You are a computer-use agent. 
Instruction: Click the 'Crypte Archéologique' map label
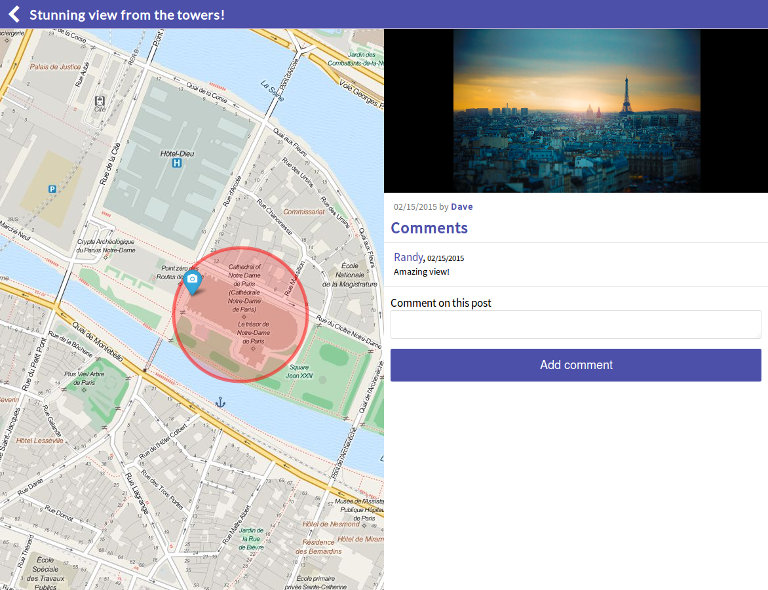pyautogui.click(x=106, y=246)
